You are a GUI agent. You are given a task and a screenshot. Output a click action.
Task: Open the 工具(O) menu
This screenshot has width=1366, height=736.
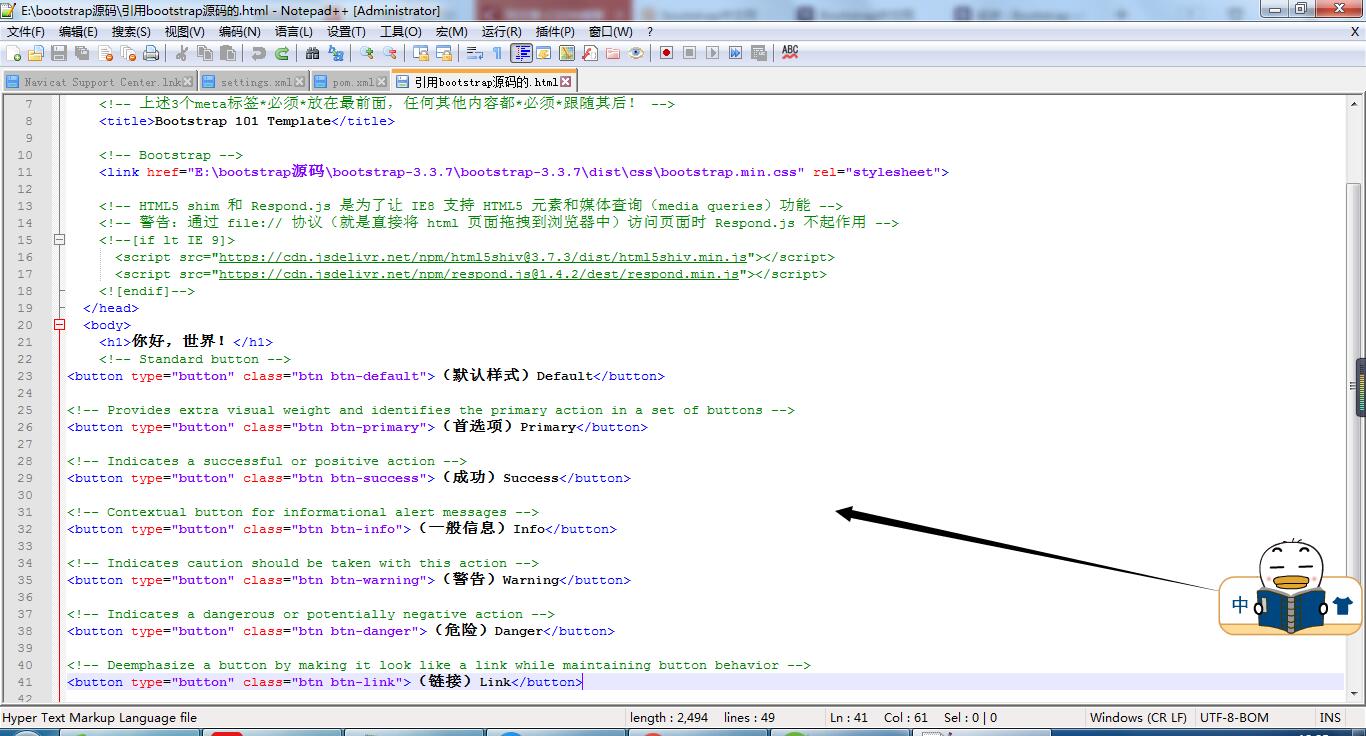(x=400, y=32)
